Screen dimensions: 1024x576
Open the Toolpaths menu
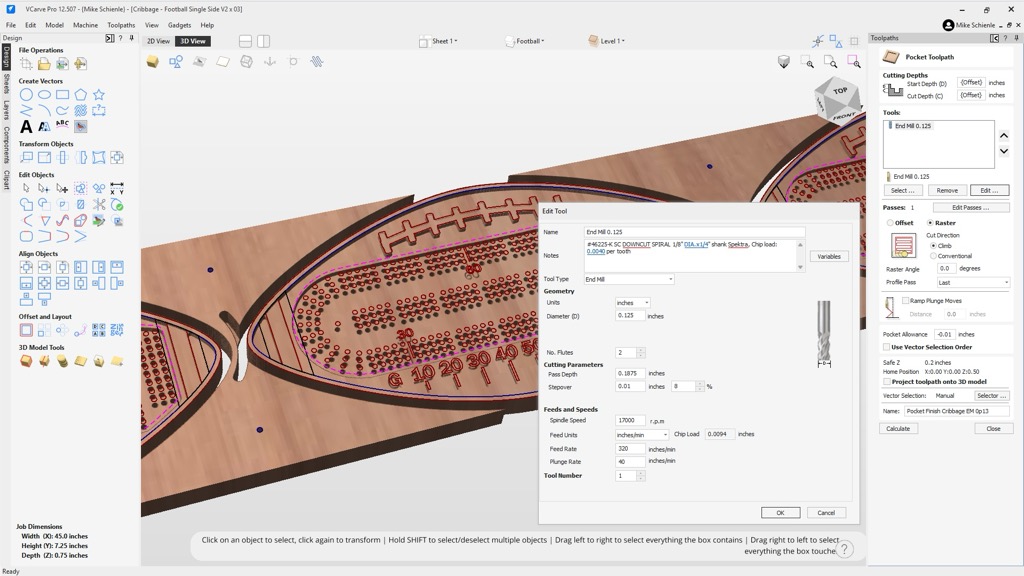(121, 25)
